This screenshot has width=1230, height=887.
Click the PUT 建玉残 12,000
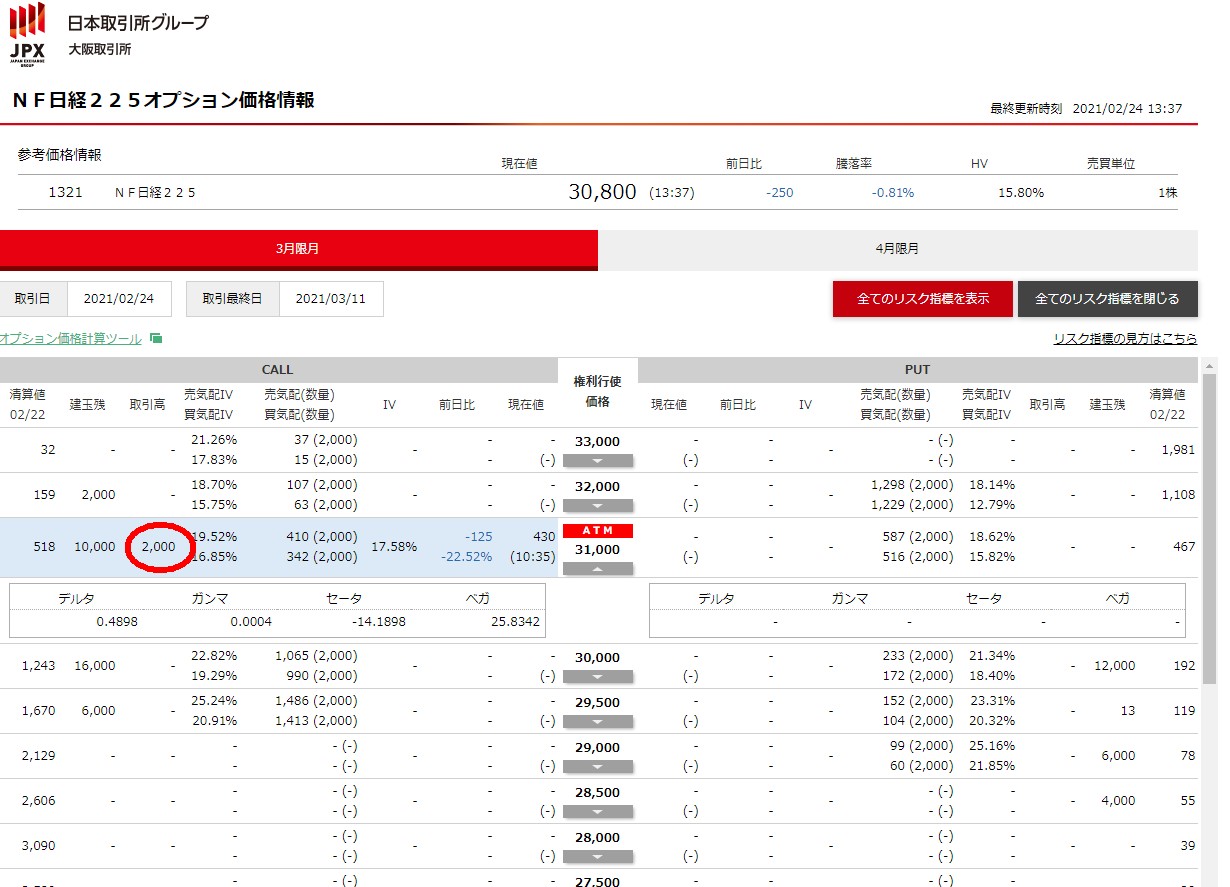[x=1114, y=666]
